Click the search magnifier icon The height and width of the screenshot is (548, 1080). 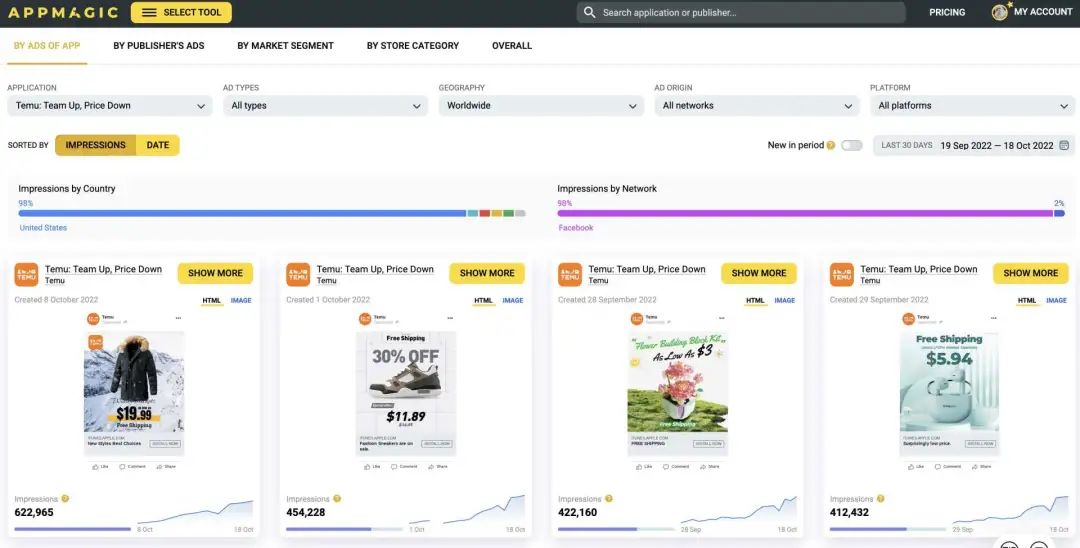589,12
